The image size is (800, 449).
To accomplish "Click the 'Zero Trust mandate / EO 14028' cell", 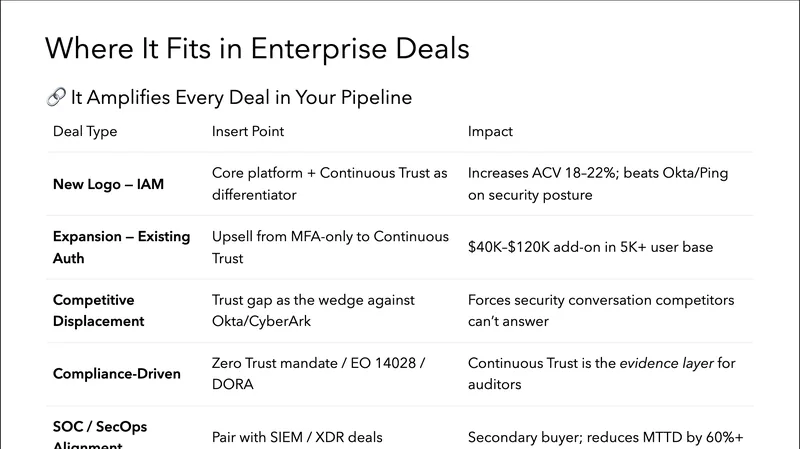I will point(318,374).
